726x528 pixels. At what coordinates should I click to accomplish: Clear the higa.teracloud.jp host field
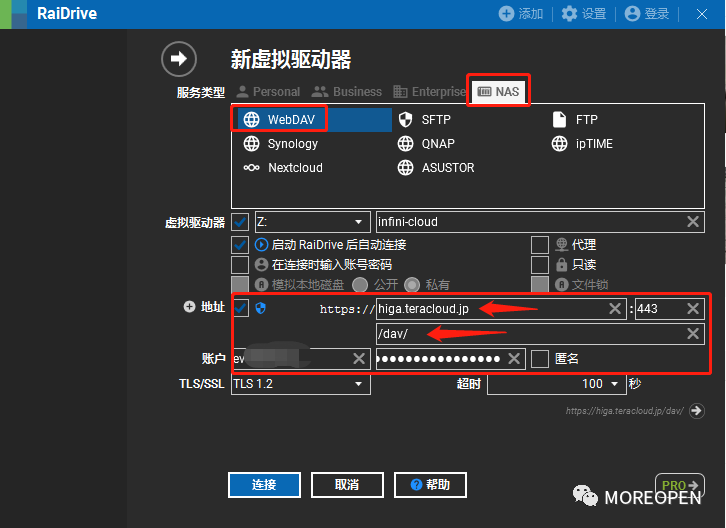coord(615,308)
